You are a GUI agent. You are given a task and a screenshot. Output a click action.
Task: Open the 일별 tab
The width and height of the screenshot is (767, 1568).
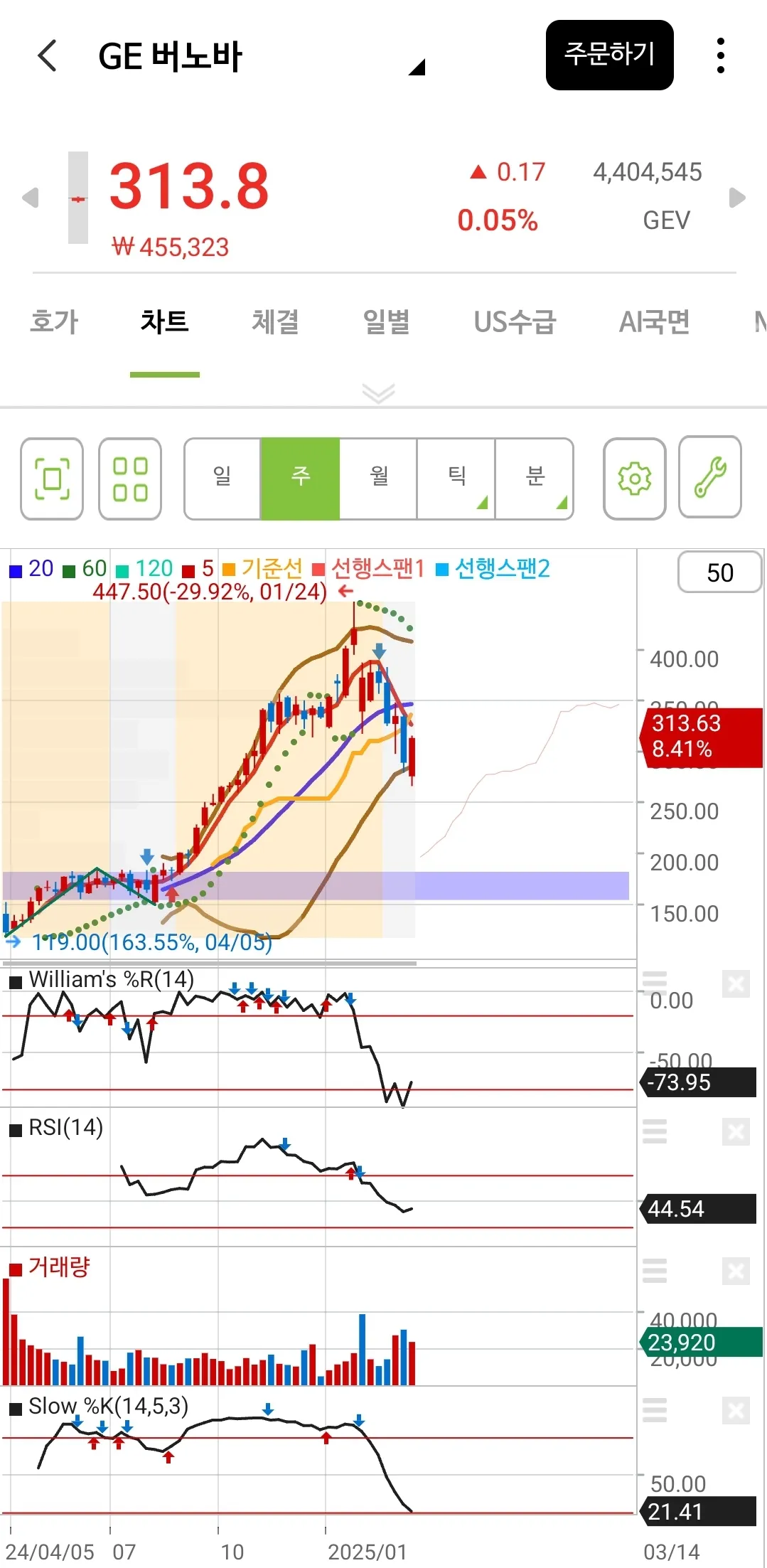(x=386, y=321)
